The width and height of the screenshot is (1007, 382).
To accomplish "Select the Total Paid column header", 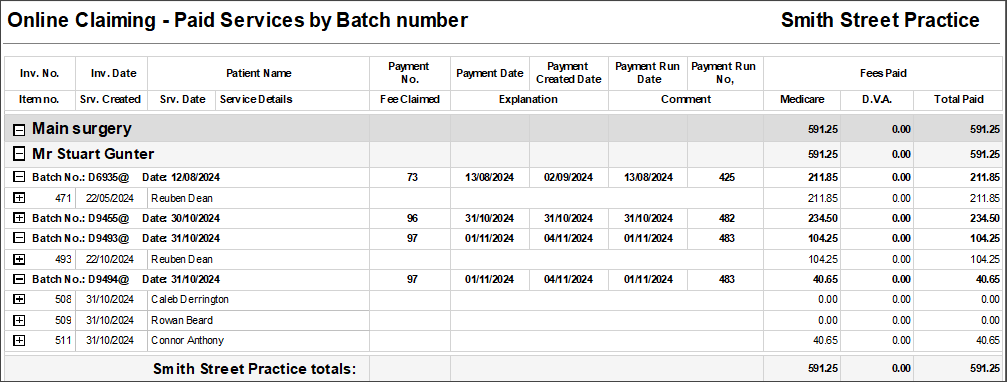I will pos(958,100).
